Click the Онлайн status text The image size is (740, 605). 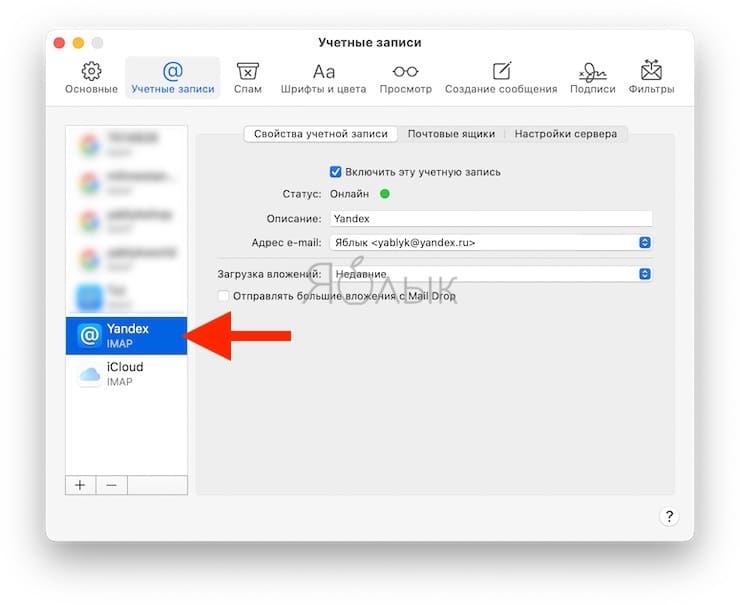(x=349, y=194)
